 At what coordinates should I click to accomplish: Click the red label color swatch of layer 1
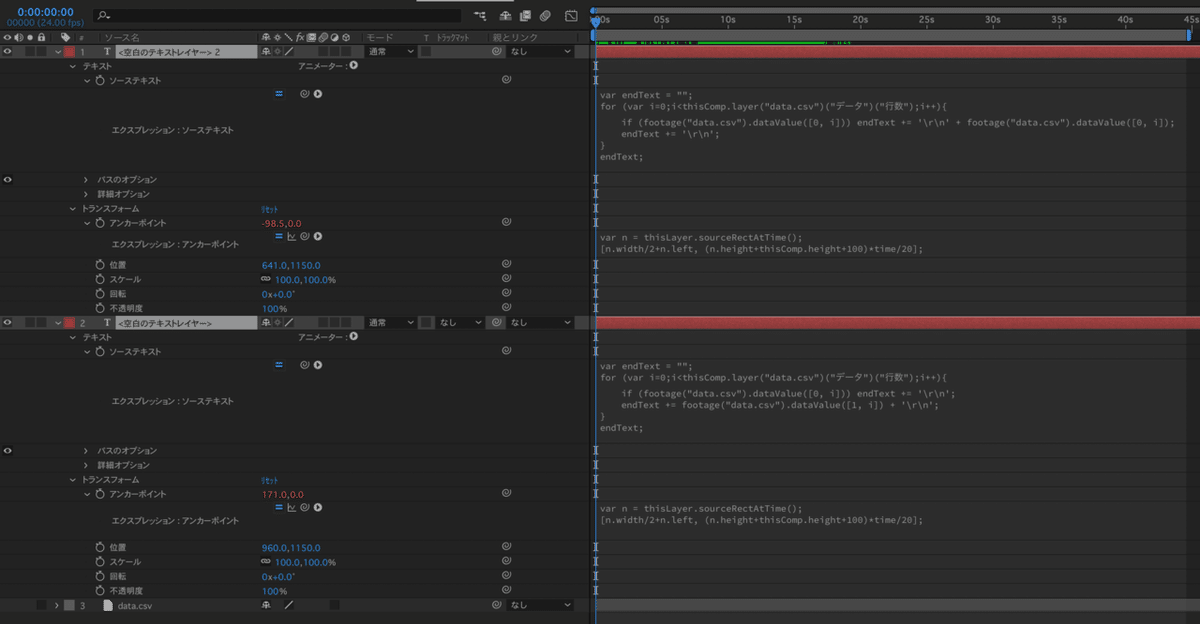click(x=69, y=51)
